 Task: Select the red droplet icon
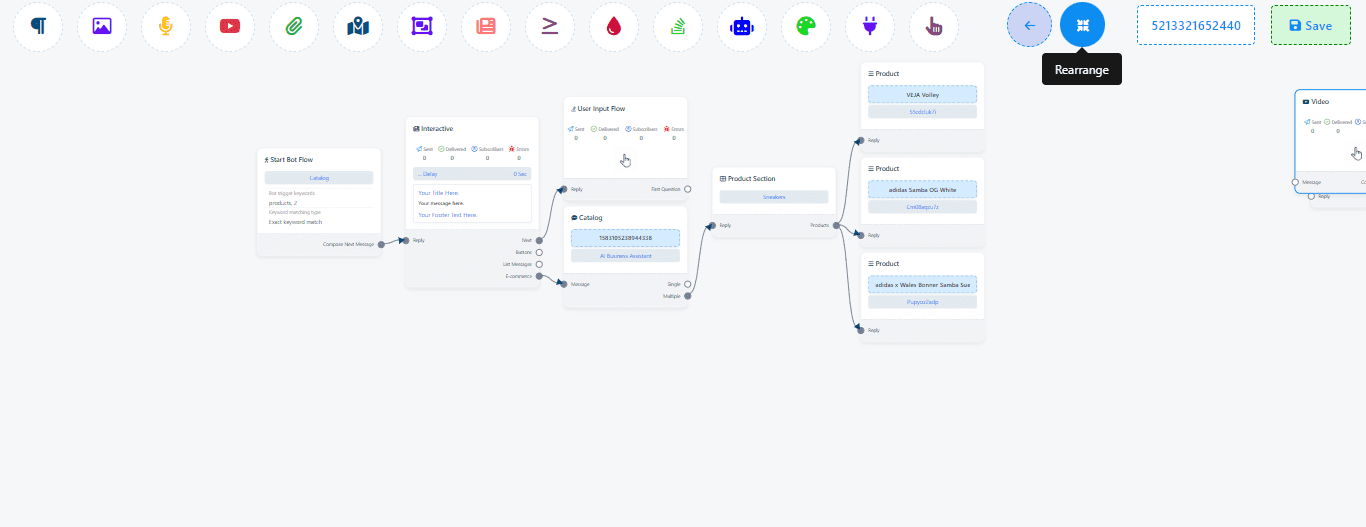(614, 26)
